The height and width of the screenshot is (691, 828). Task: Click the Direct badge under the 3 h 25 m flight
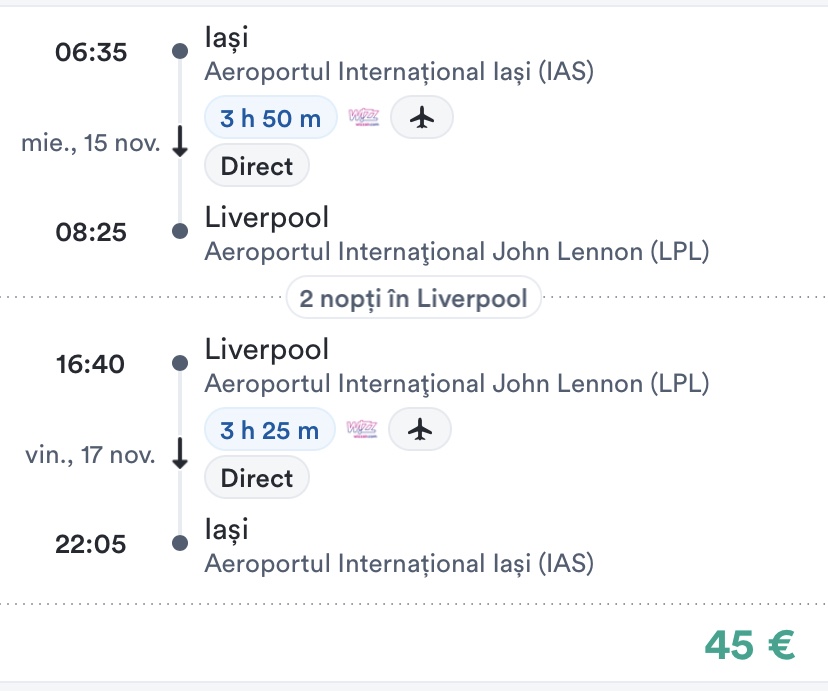[x=257, y=478]
